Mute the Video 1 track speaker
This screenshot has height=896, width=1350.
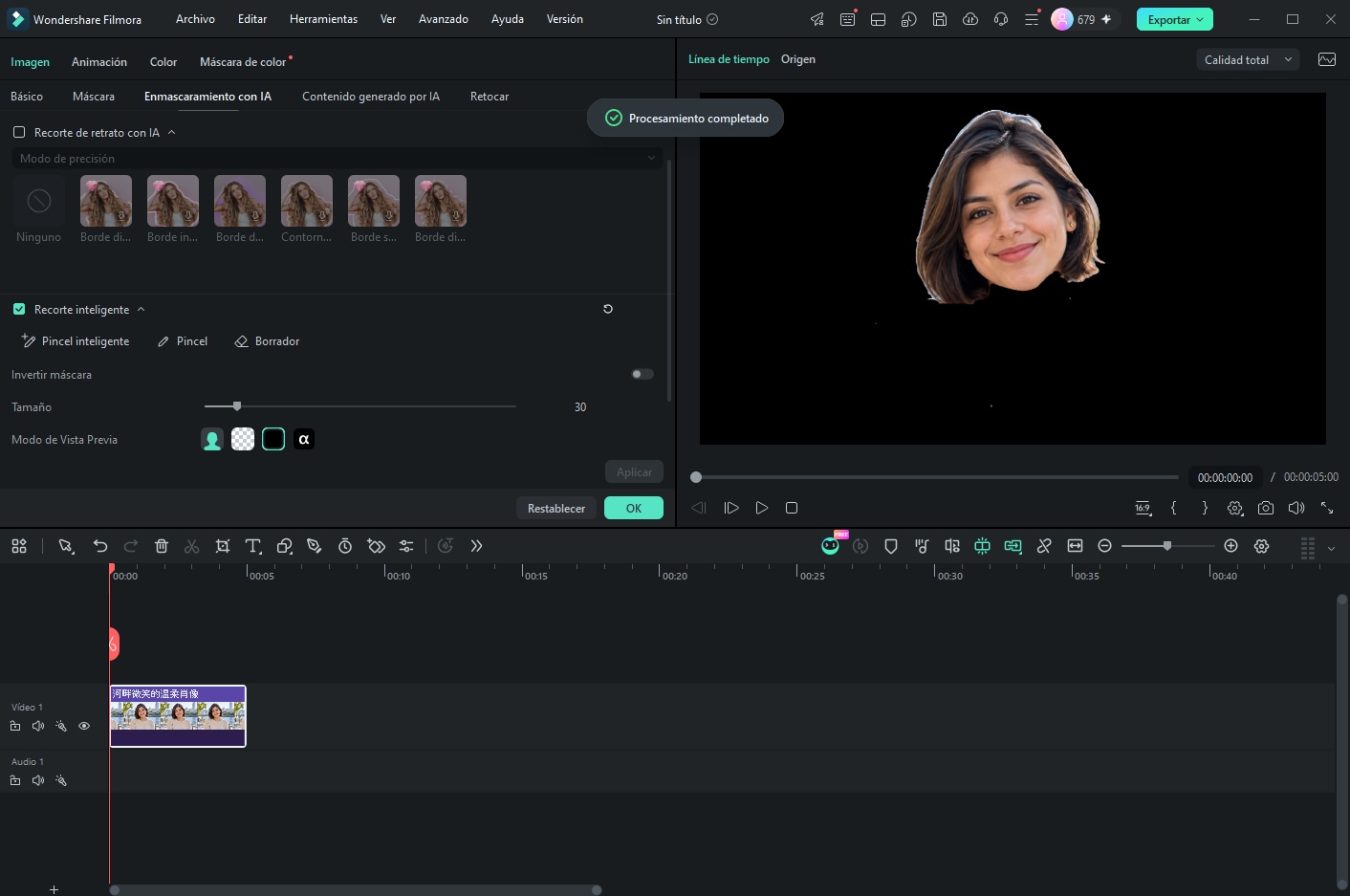38,726
